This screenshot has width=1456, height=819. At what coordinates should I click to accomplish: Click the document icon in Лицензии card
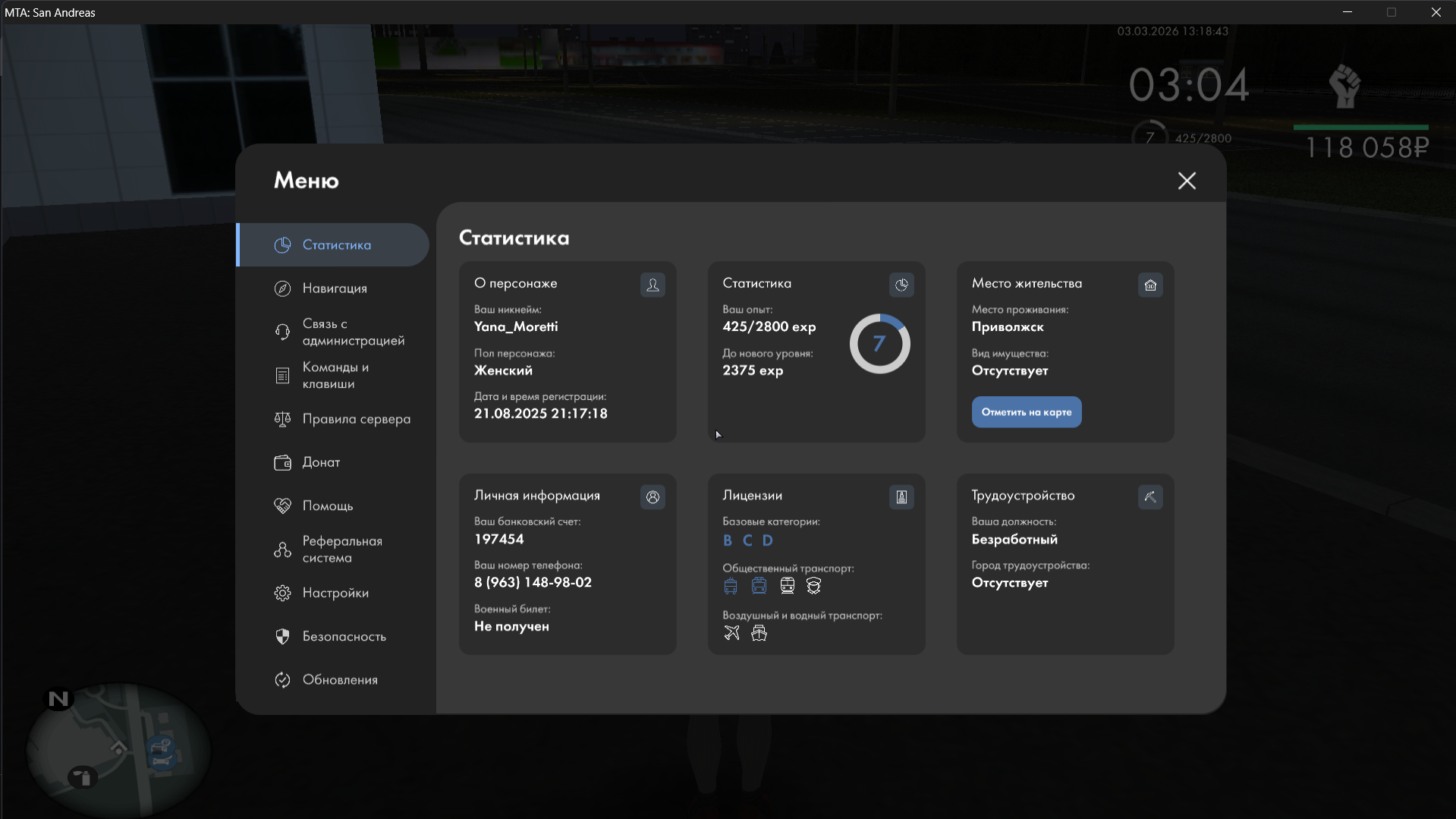(901, 497)
